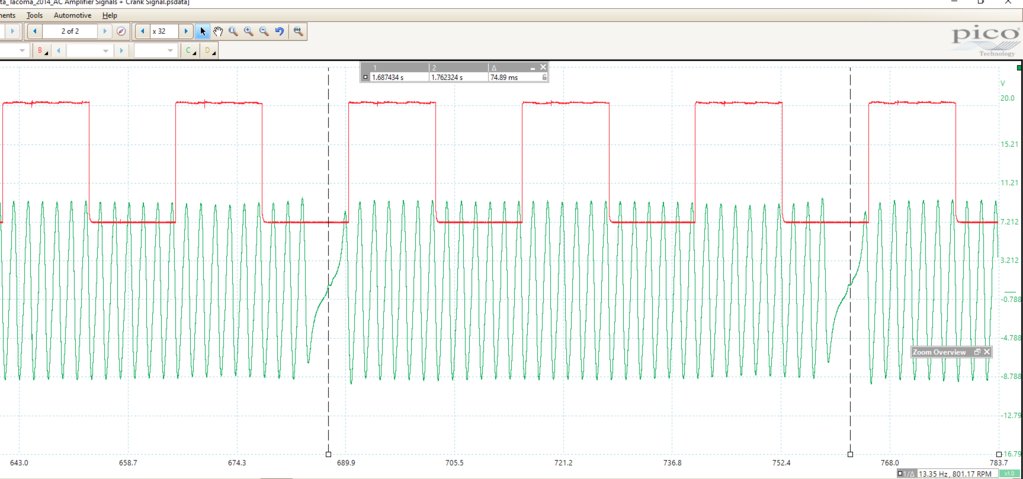Click ruler legend lock square
The width and height of the screenshot is (1023, 479).
point(365,77)
